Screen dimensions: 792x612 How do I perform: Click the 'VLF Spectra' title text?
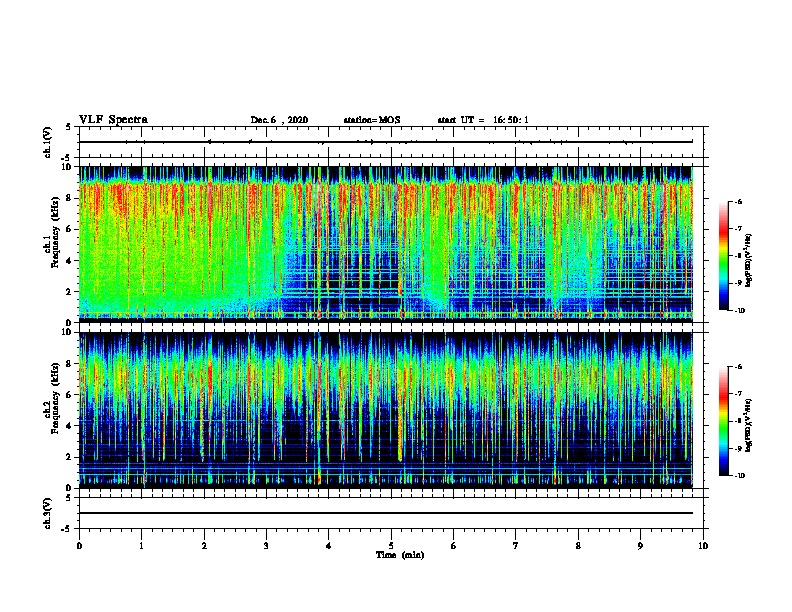pos(113,120)
